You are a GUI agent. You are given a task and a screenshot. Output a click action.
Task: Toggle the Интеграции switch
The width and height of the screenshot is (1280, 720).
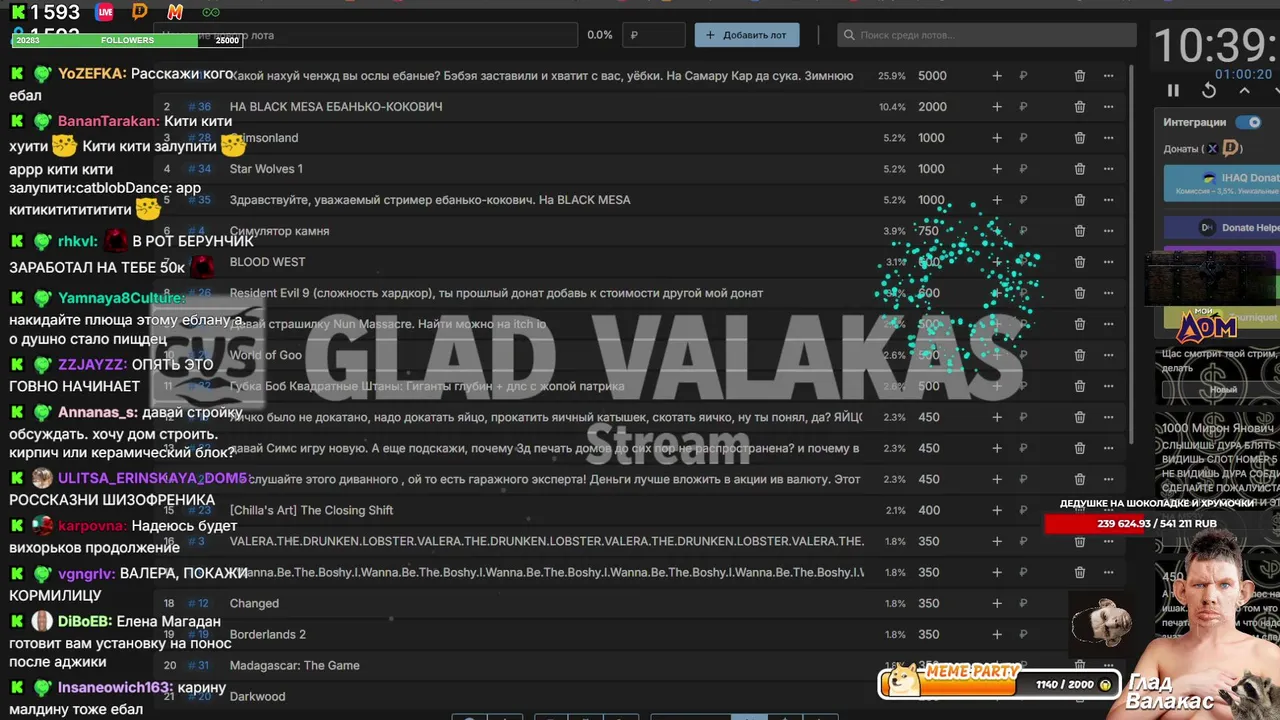1248,122
